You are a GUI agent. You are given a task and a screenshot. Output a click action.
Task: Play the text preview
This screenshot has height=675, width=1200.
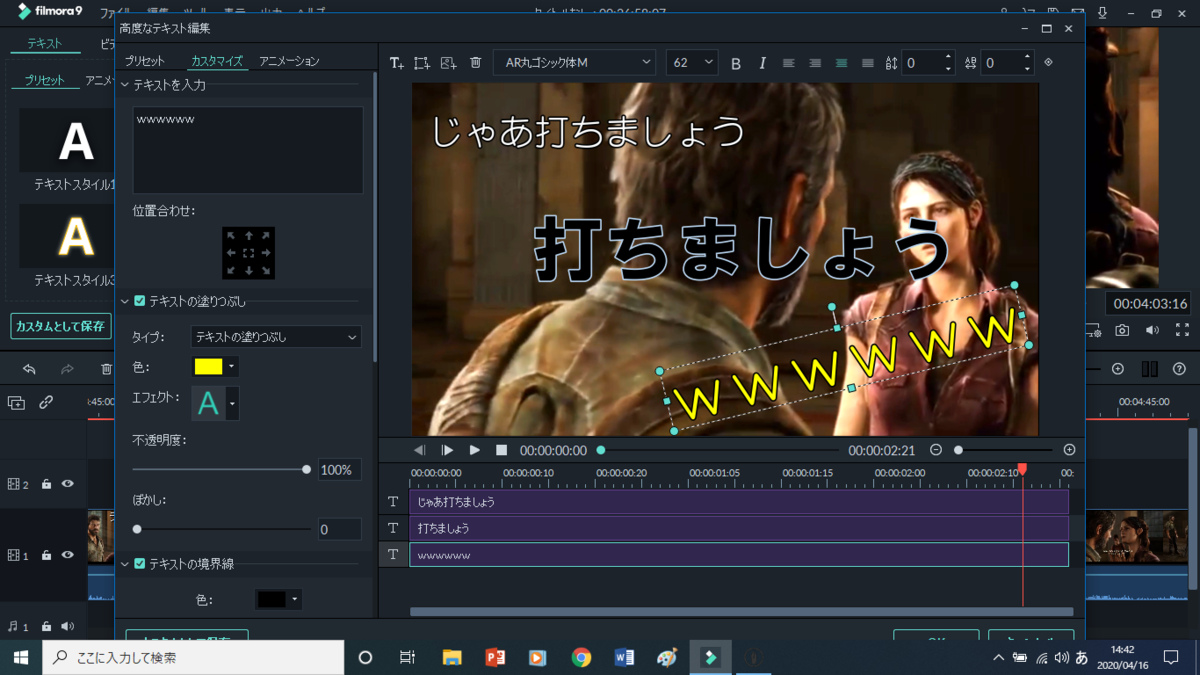(475, 450)
